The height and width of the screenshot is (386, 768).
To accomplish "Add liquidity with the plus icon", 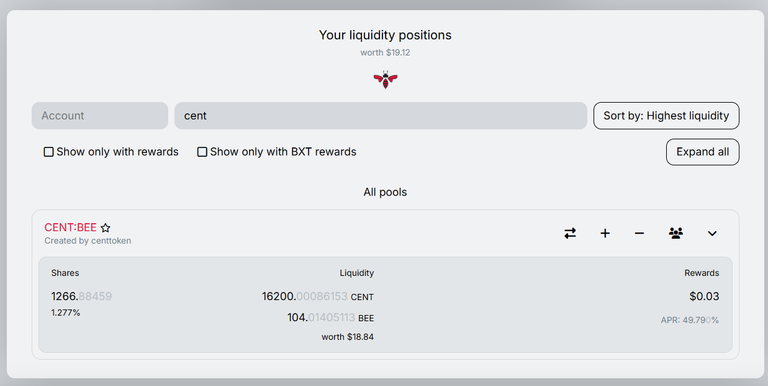I will (605, 233).
